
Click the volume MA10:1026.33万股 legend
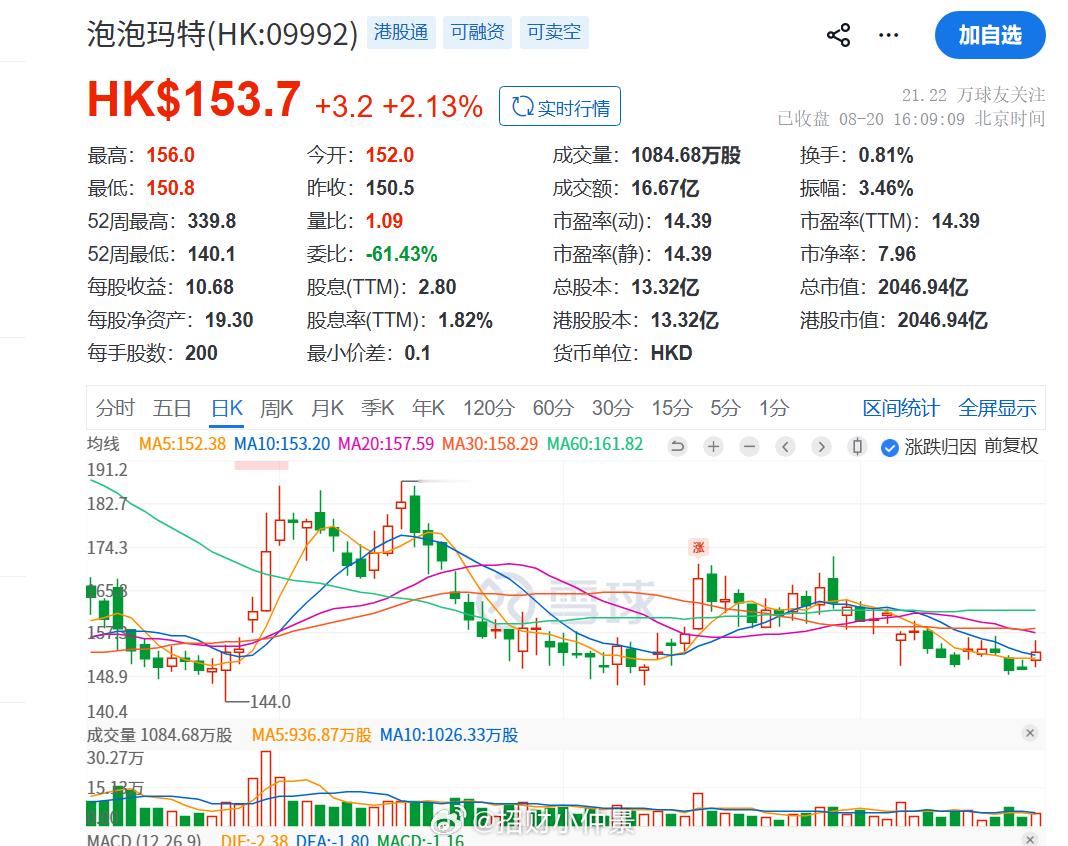tap(449, 735)
